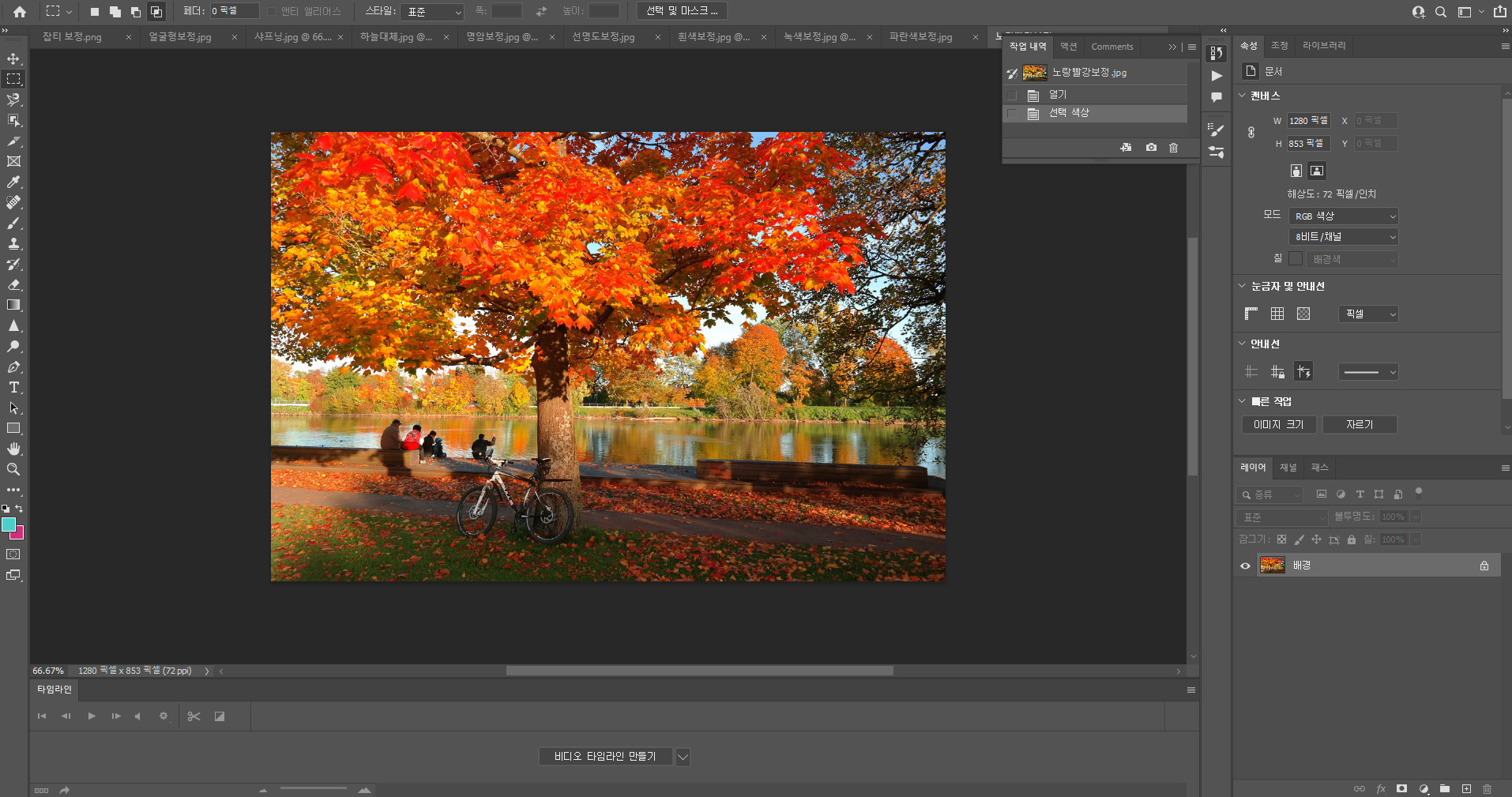Toggle grid display icon
This screenshot has width=1512, height=797.
pos(1277,314)
